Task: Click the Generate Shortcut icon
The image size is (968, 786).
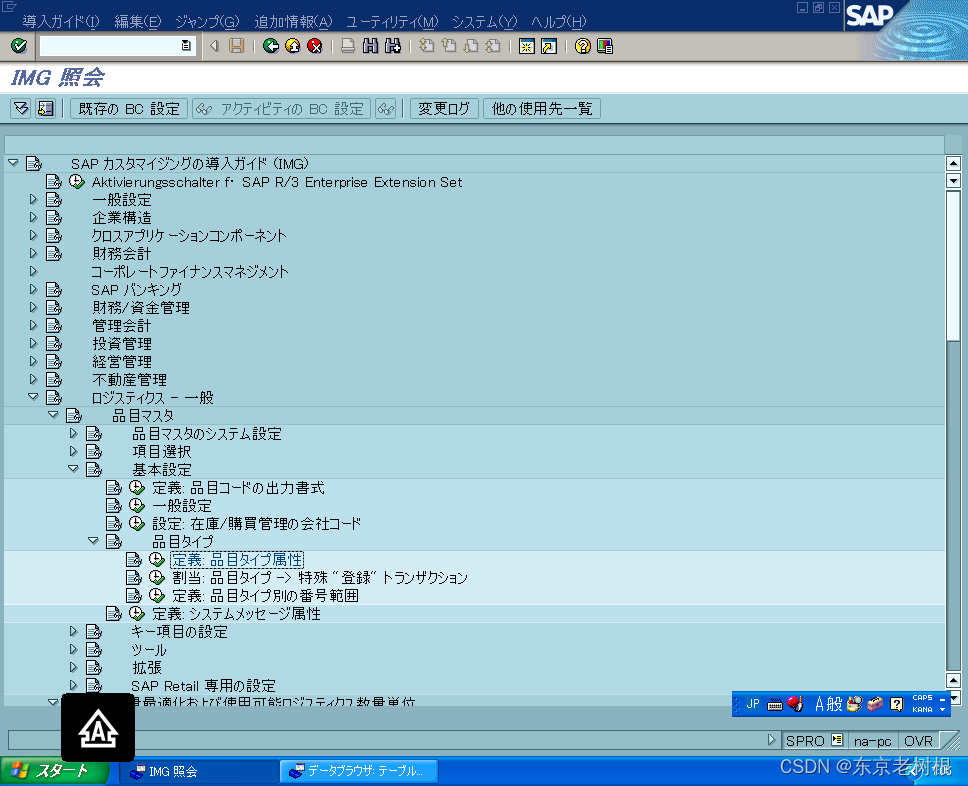Action: (549, 46)
